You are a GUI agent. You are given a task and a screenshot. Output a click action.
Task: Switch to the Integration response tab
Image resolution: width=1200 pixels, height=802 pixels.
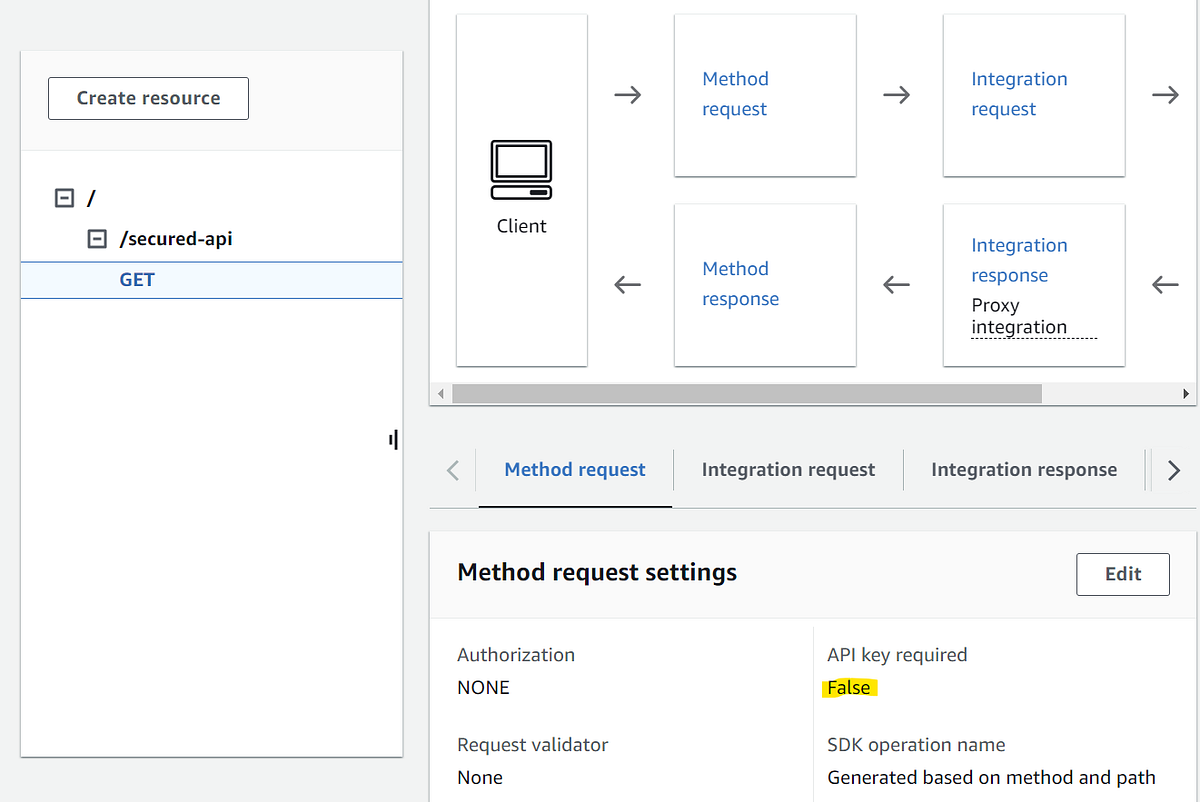pos(1024,469)
